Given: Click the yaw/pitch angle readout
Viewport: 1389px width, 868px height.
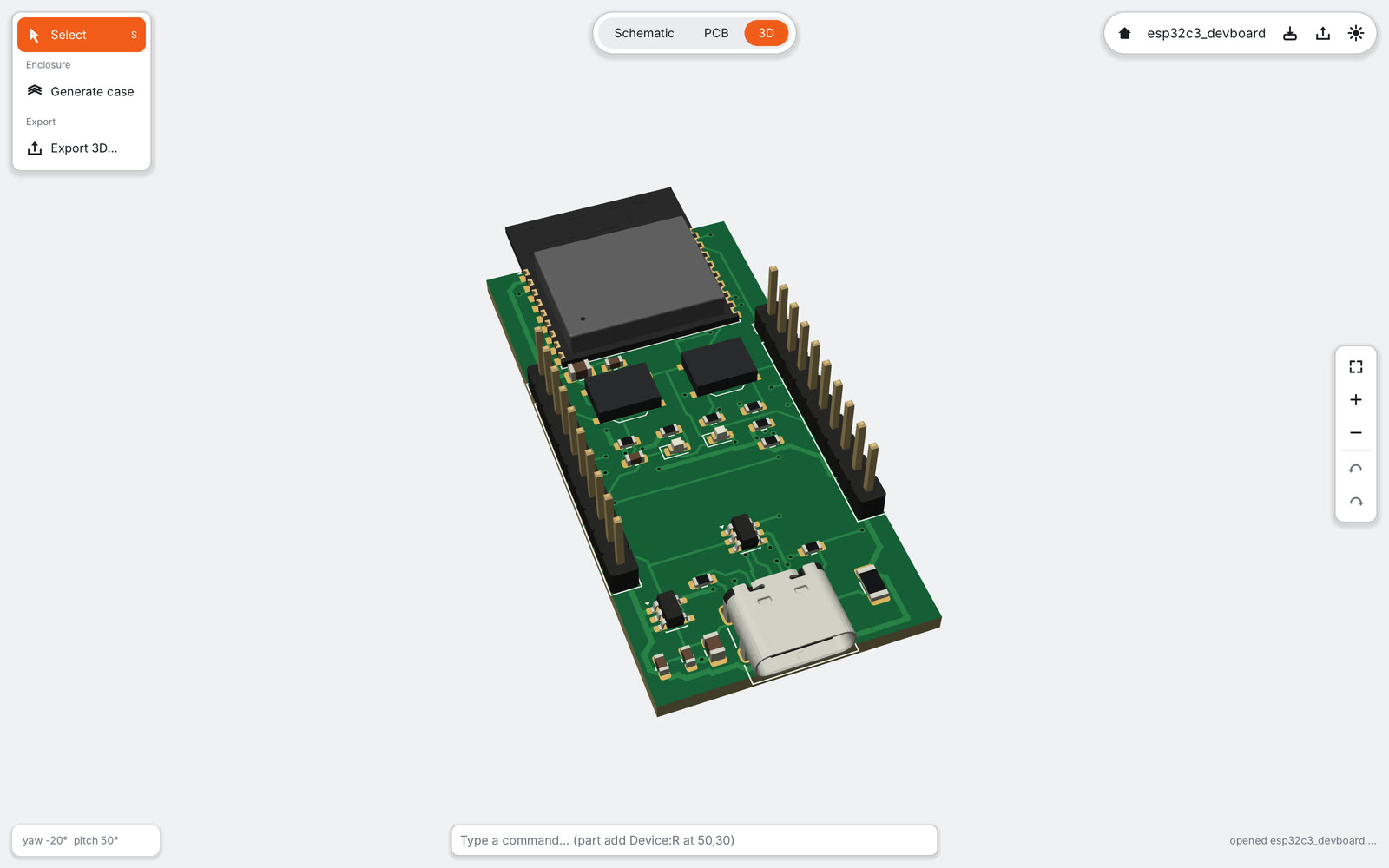Looking at the screenshot, I should [x=85, y=840].
